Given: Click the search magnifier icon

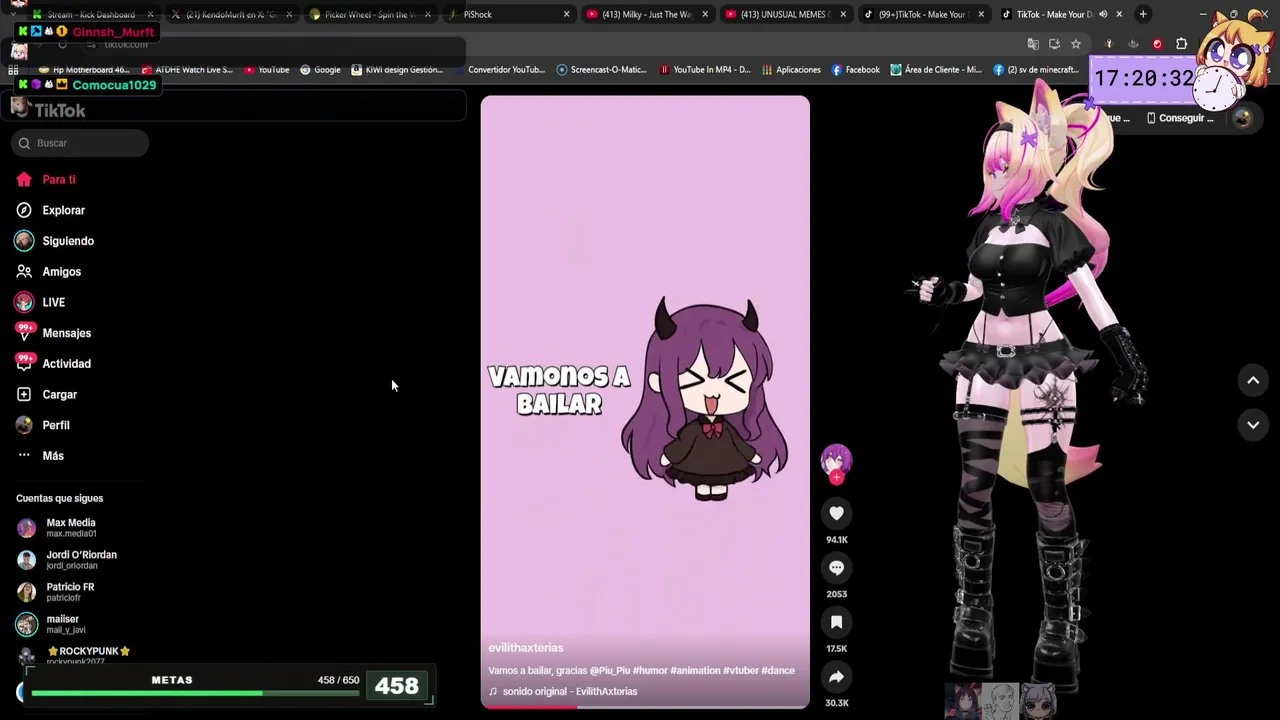Looking at the screenshot, I should click(x=24, y=143).
